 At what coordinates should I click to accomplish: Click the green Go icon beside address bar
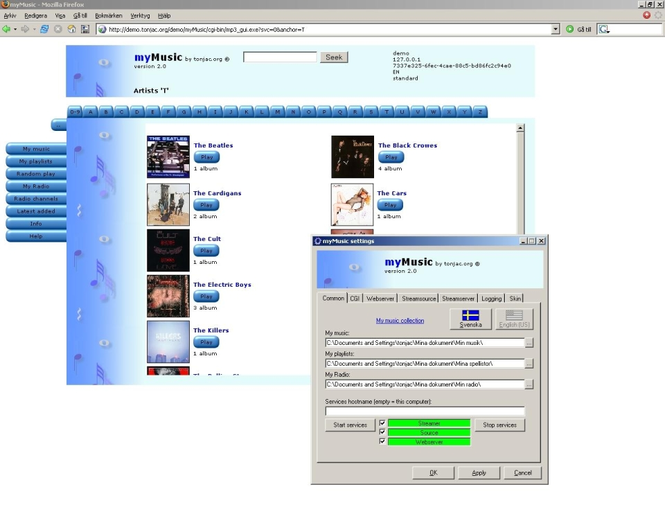(x=570, y=29)
